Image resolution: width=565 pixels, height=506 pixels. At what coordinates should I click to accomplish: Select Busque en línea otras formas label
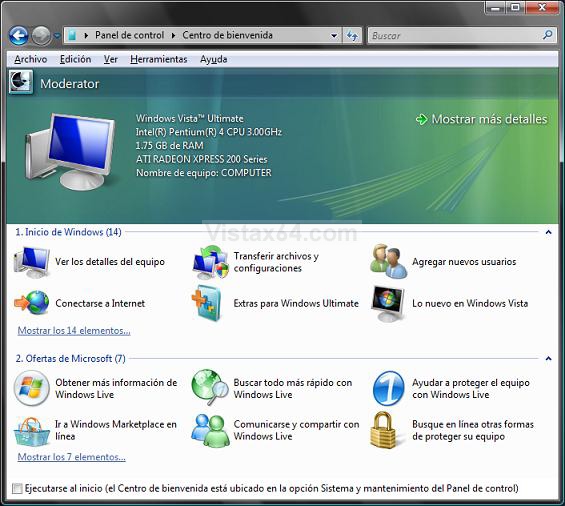pos(473,430)
